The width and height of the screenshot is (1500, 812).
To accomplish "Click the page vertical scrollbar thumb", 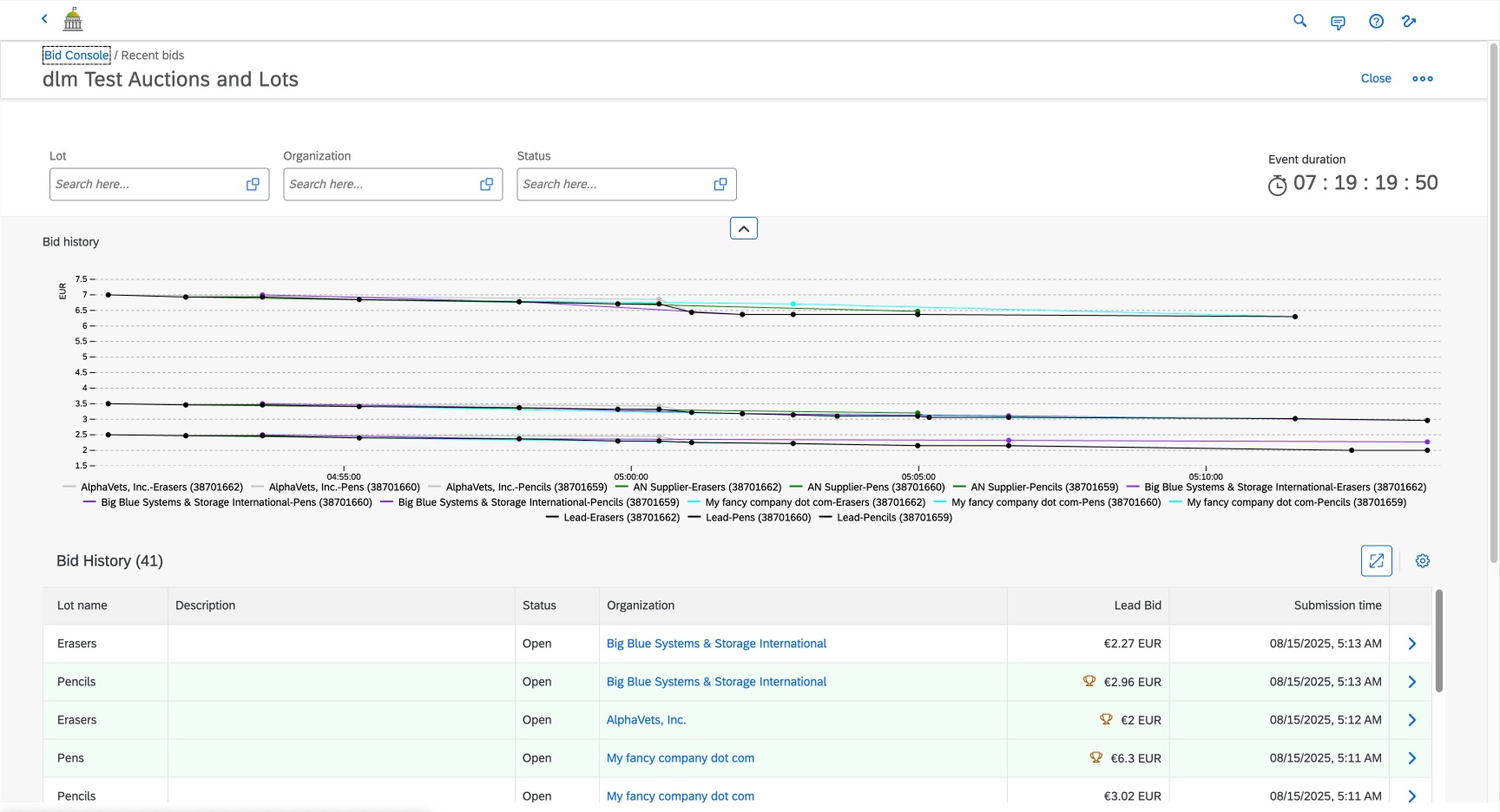I will click(1493, 304).
